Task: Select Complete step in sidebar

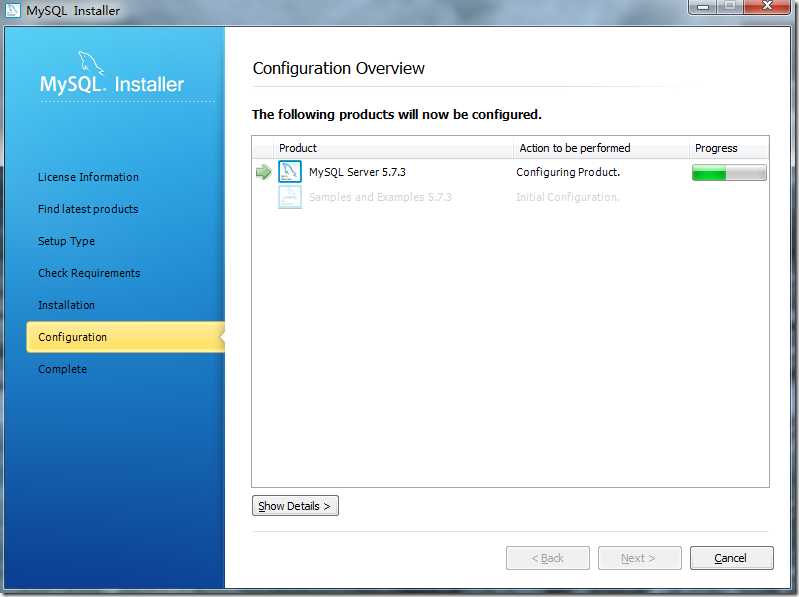Action: pos(62,369)
